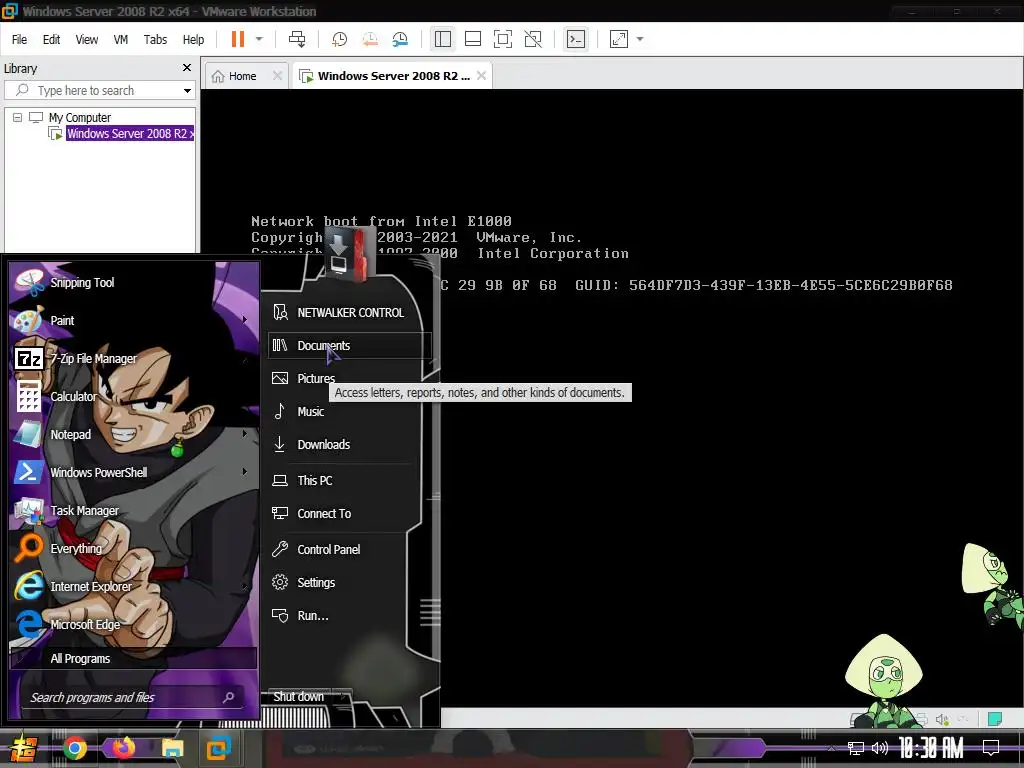This screenshot has height=768, width=1024.
Task: Open the Edit menu
Action: point(52,40)
